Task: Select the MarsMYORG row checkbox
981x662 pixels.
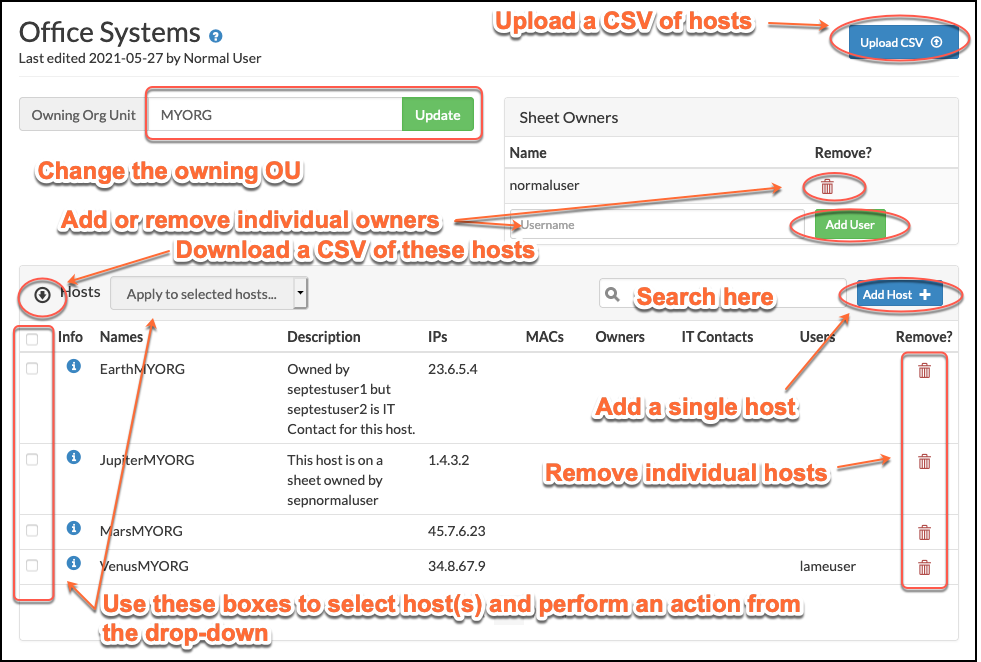Action: click(x=32, y=531)
